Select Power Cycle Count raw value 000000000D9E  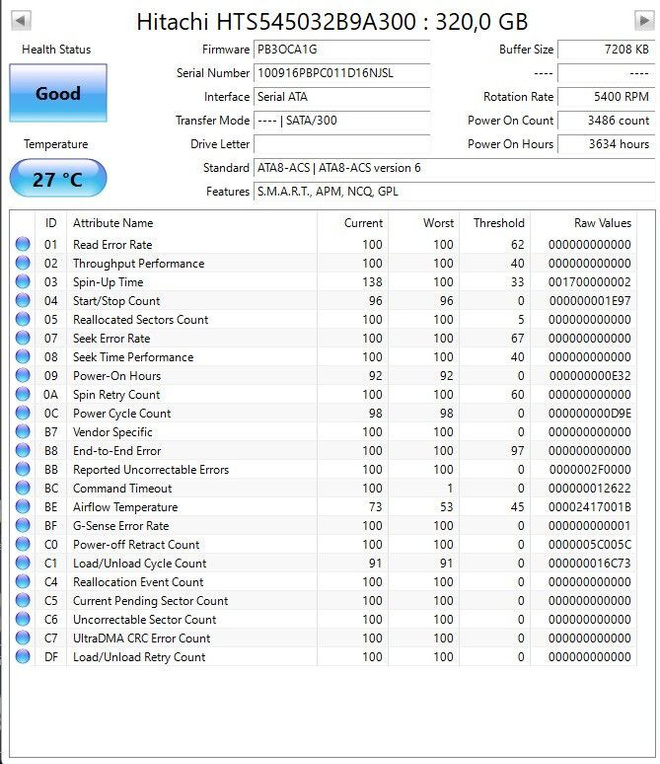pyautogui.click(x=589, y=413)
